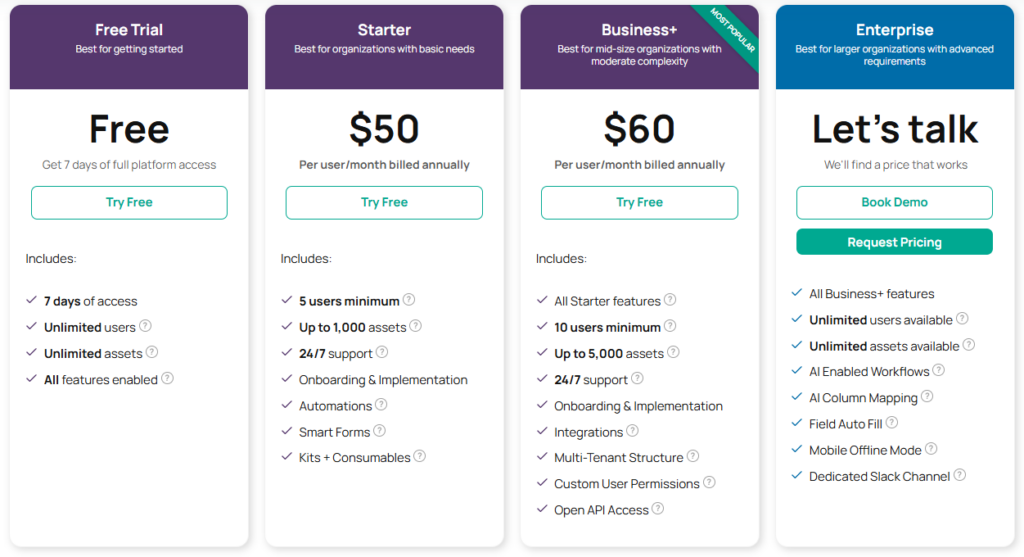Click help icon next to Kits + Consumables
Screen dimensions: 1024x557
(x=420, y=457)
